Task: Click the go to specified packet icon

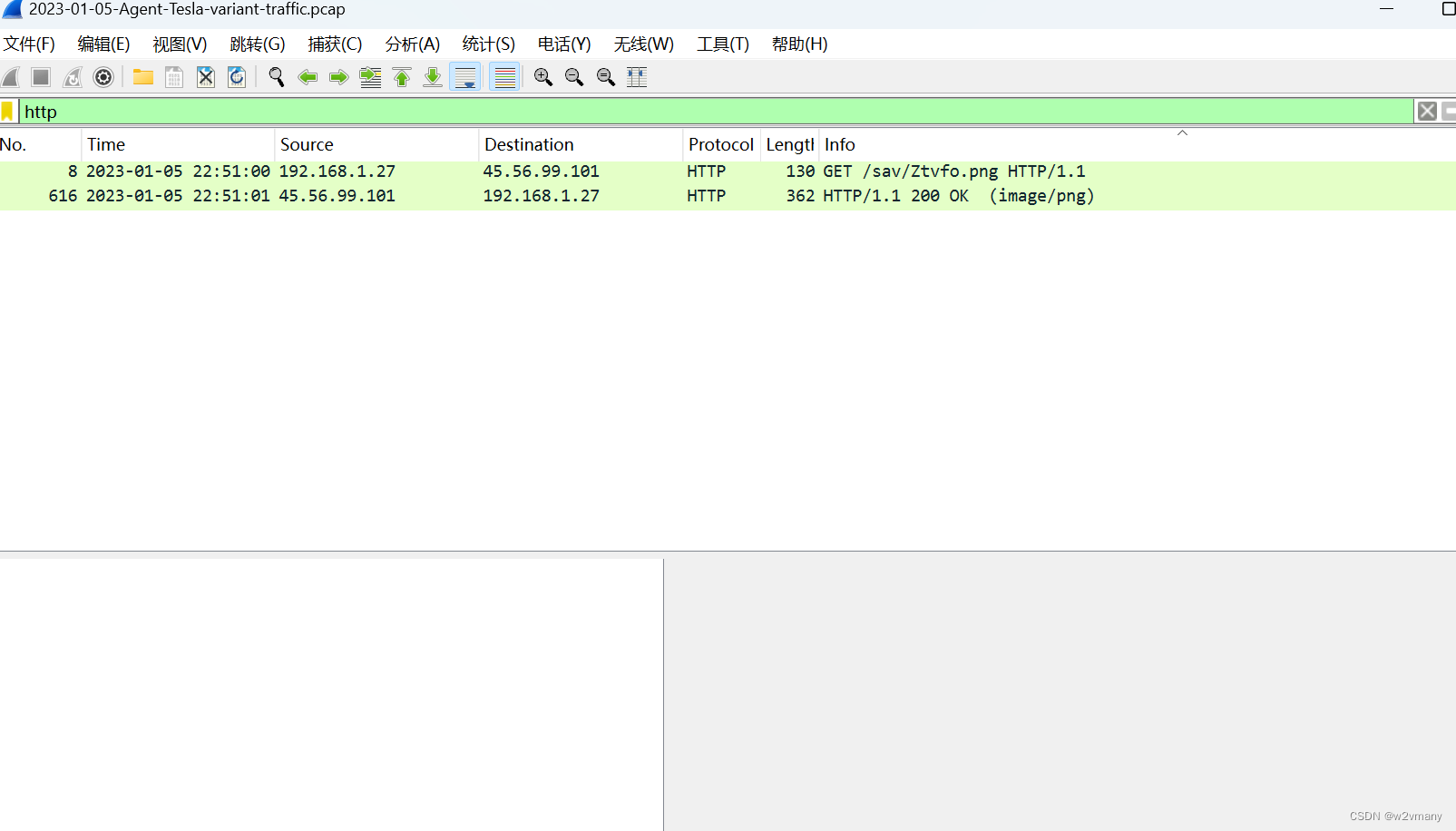Action: coord(370,77)
